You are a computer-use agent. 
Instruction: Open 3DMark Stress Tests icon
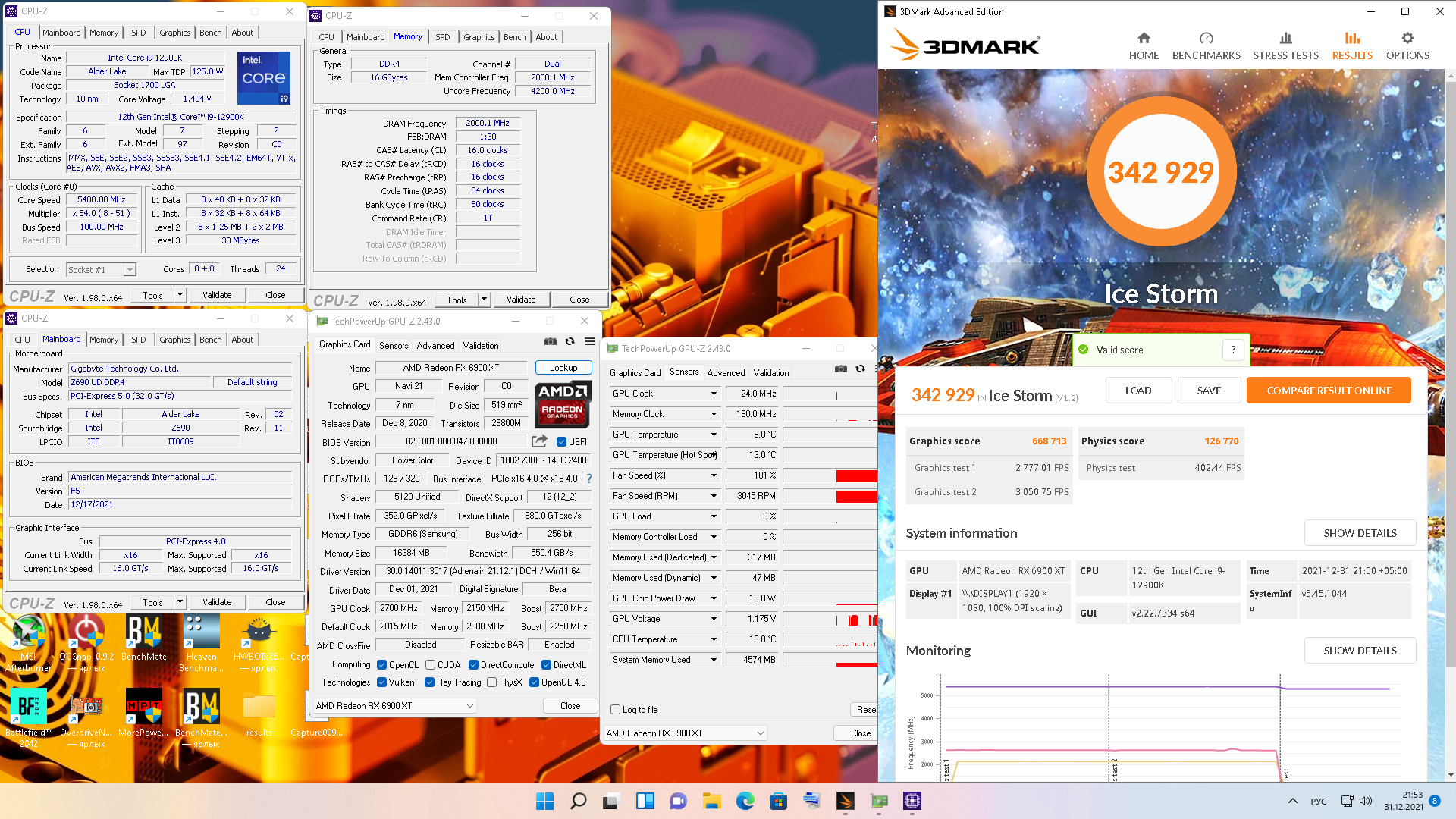1285,38
